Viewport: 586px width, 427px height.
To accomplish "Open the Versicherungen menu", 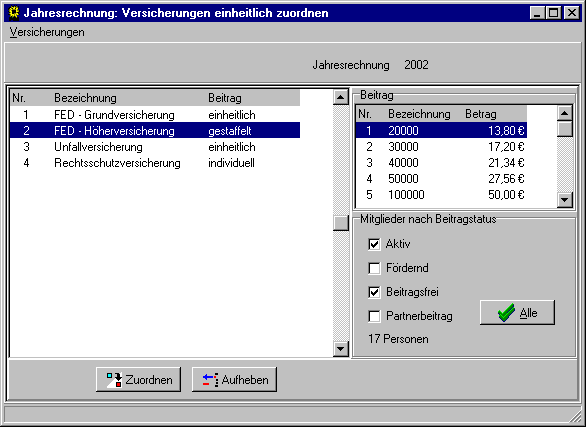I will (47, 32).
